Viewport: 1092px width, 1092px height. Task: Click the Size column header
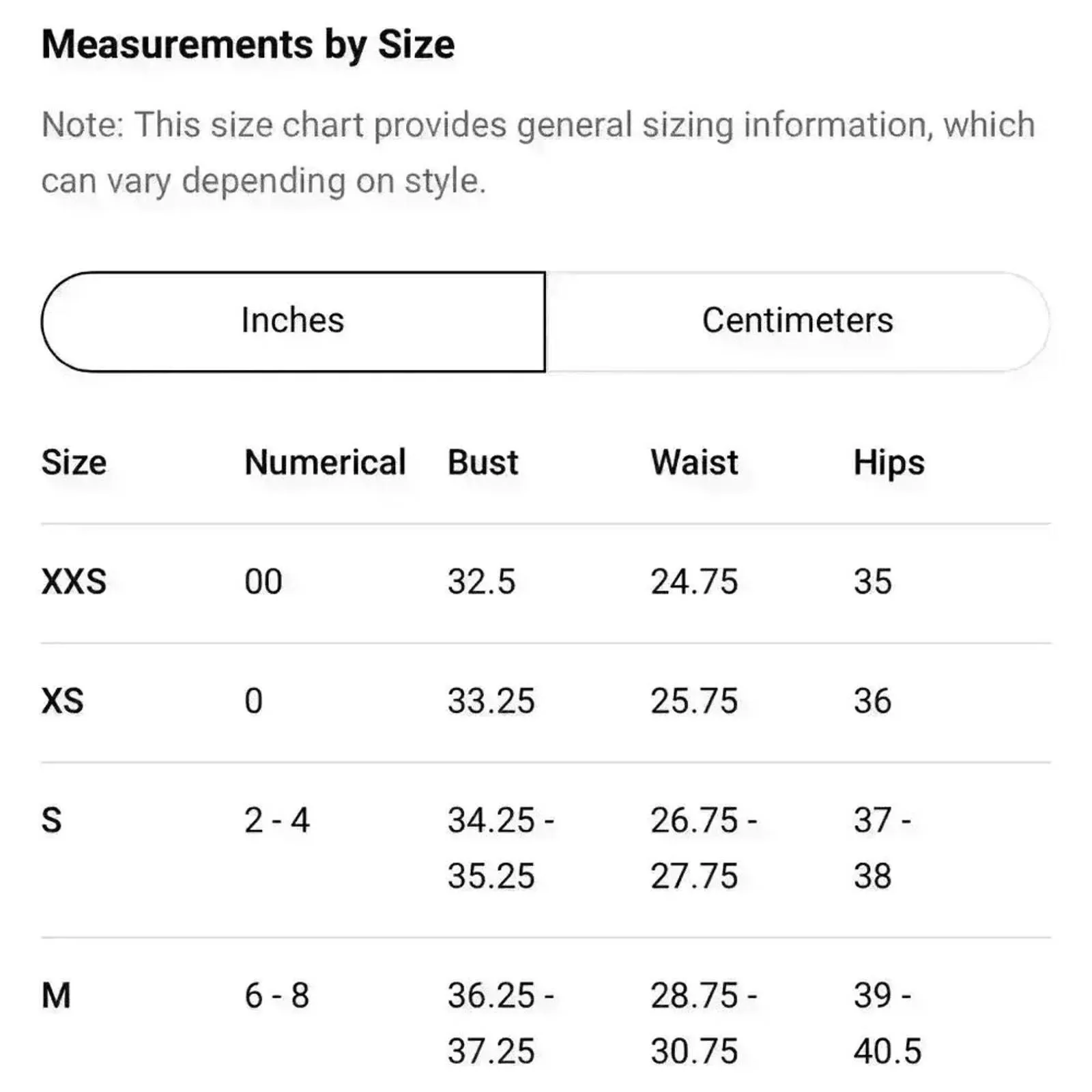point(74,463)
